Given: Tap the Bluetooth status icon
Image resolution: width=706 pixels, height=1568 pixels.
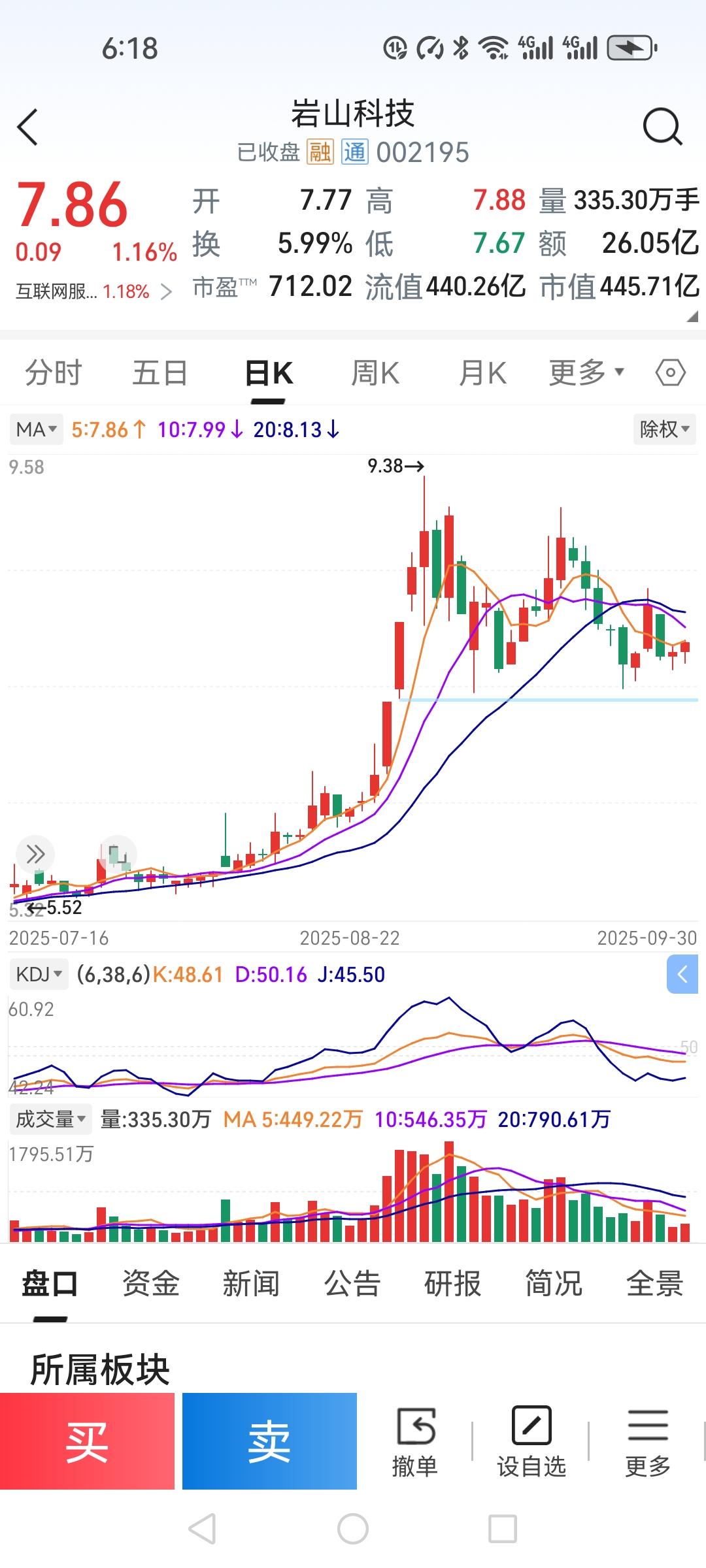Looking at the screenshot, I should click(x=461, y=48).
